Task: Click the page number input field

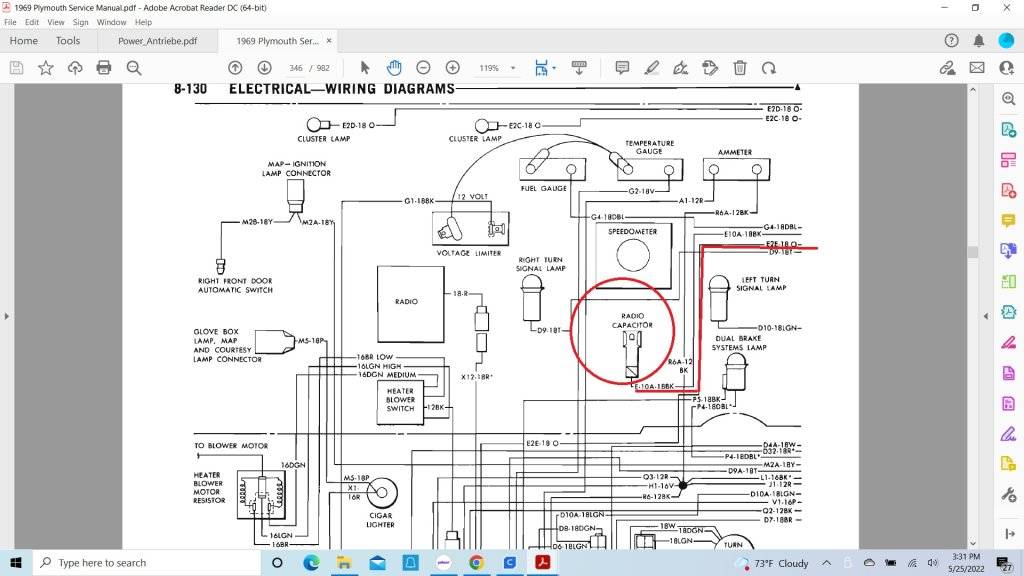Action: [295, 68]
